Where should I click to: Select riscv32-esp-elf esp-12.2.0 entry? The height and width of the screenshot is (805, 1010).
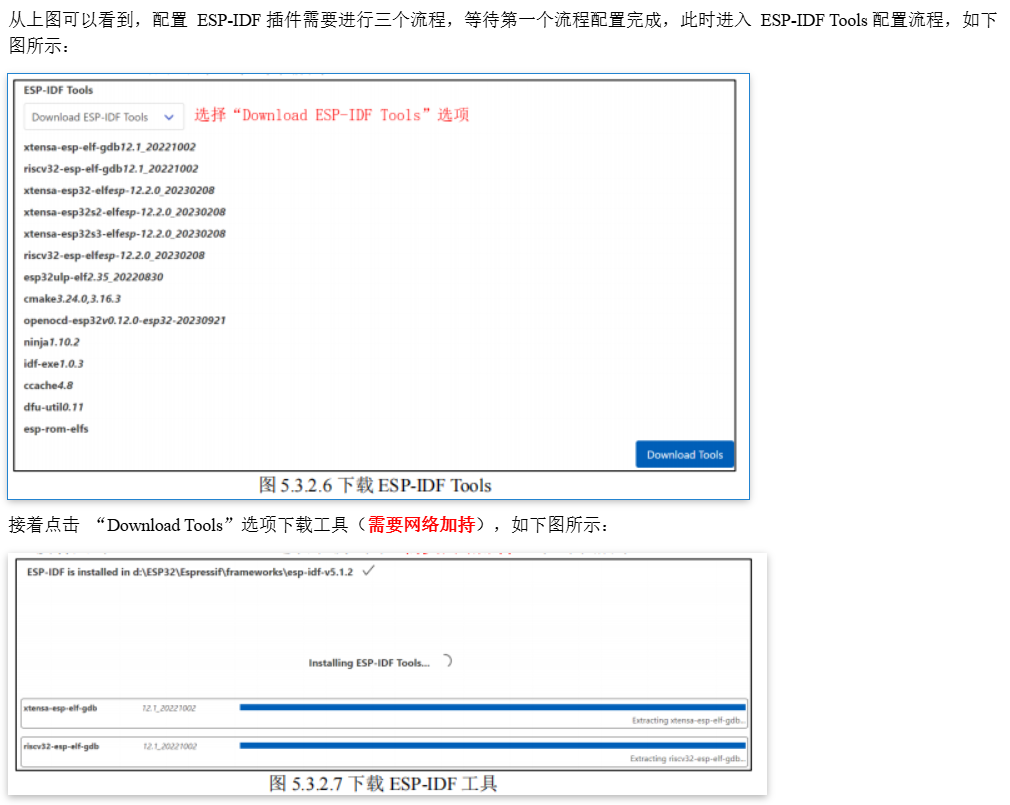114,256
